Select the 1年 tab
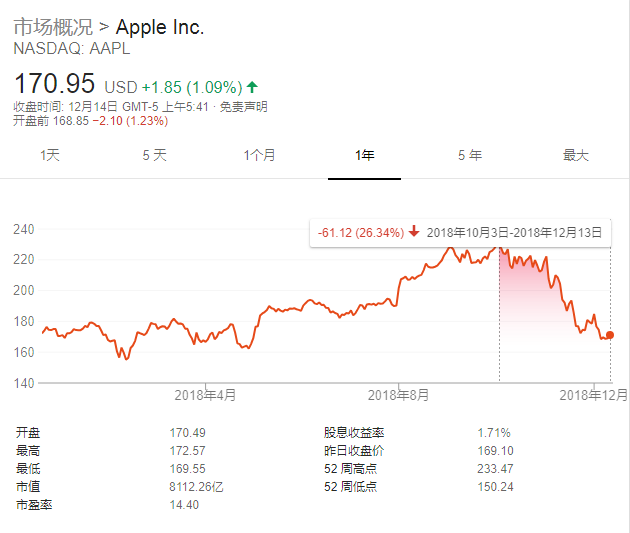This screenshot has height=533, width=630. point(364,155)
